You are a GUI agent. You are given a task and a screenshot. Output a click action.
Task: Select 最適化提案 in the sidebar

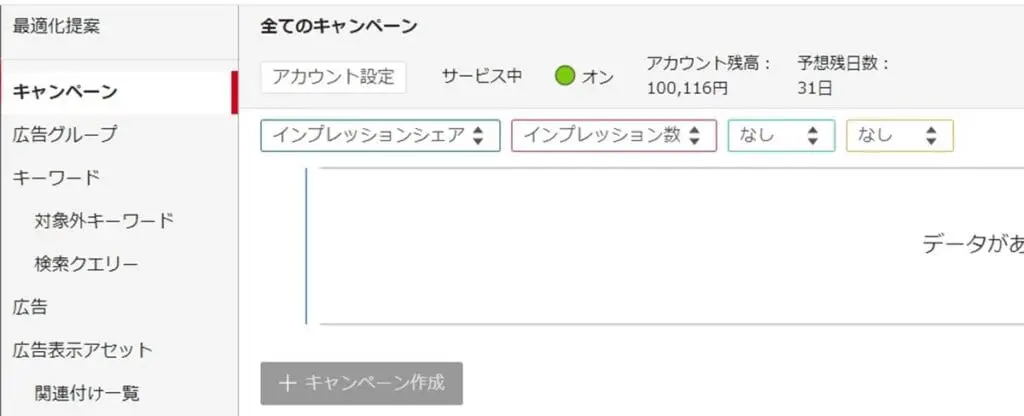(56, 27)
